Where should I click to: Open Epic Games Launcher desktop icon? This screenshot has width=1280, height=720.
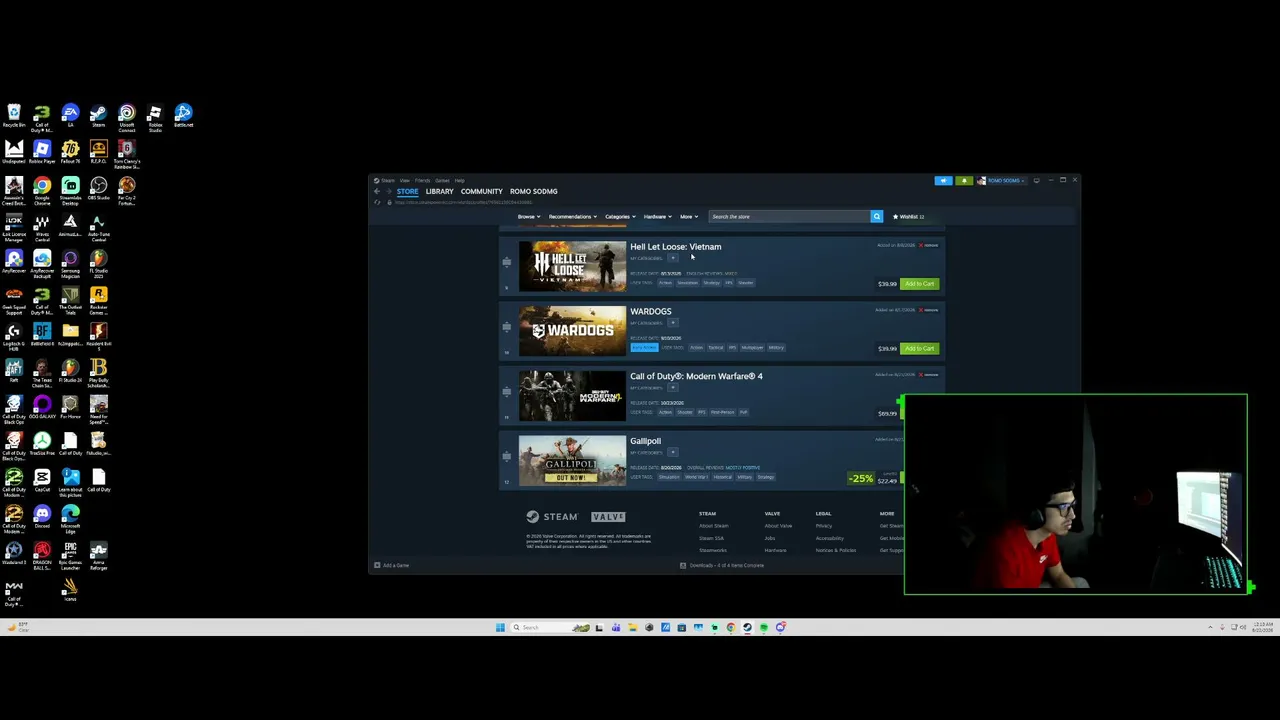coord(70,555)
